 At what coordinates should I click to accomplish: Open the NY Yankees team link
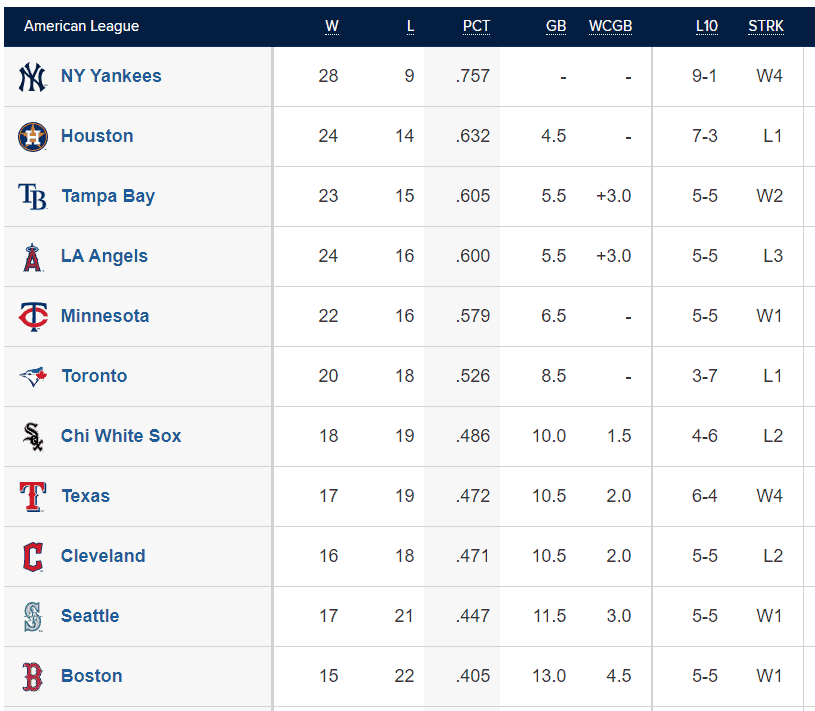pos(111,76)
